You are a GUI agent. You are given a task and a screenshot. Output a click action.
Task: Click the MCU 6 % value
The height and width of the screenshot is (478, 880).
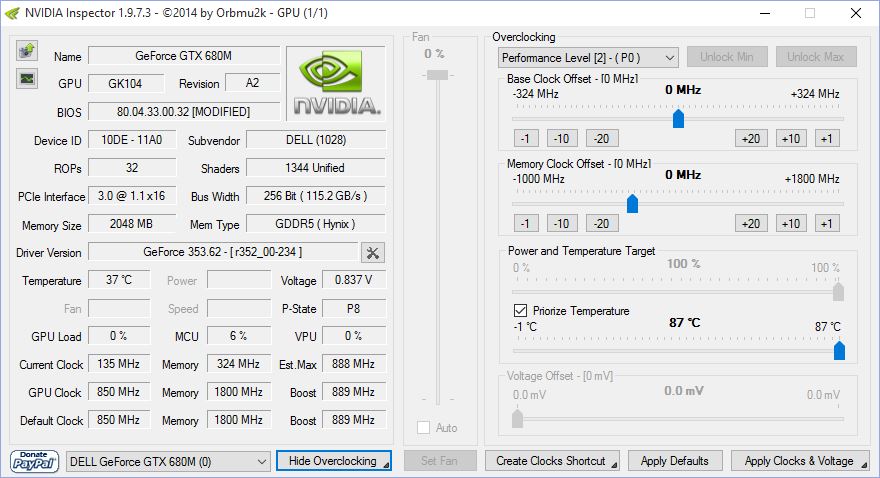[239, 335]
